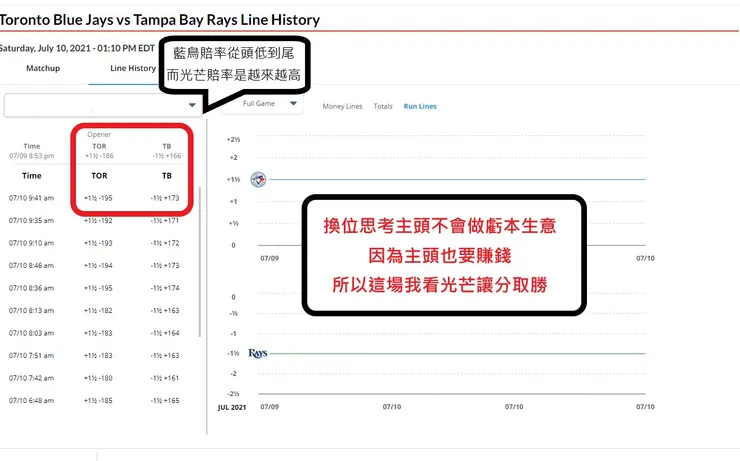This screenshot has height=461, width=740.
Task: Click the Blue Jays logo on the chart
Action: [x=258, y=179]
